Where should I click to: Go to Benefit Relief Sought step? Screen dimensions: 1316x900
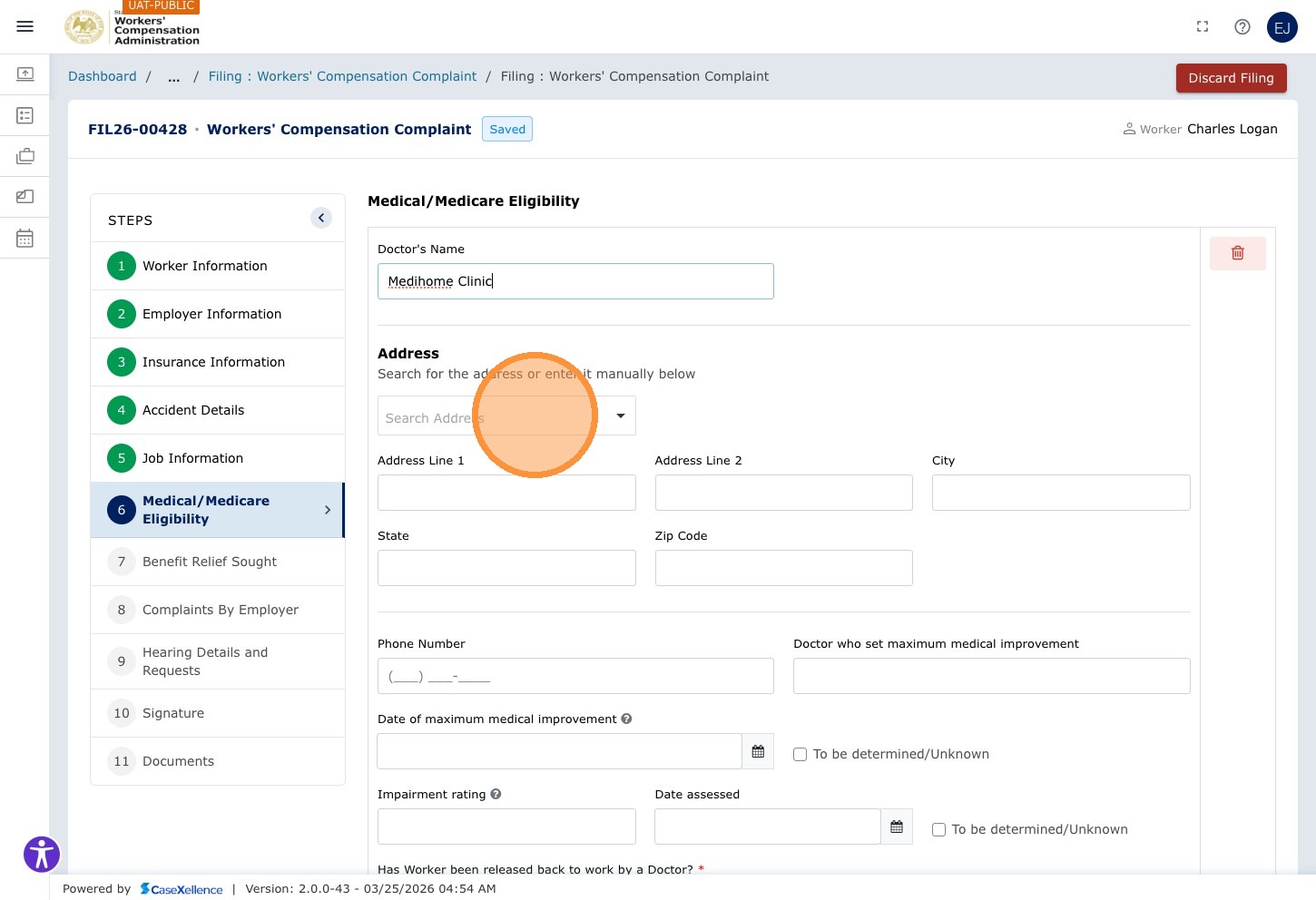pos(218,562)
